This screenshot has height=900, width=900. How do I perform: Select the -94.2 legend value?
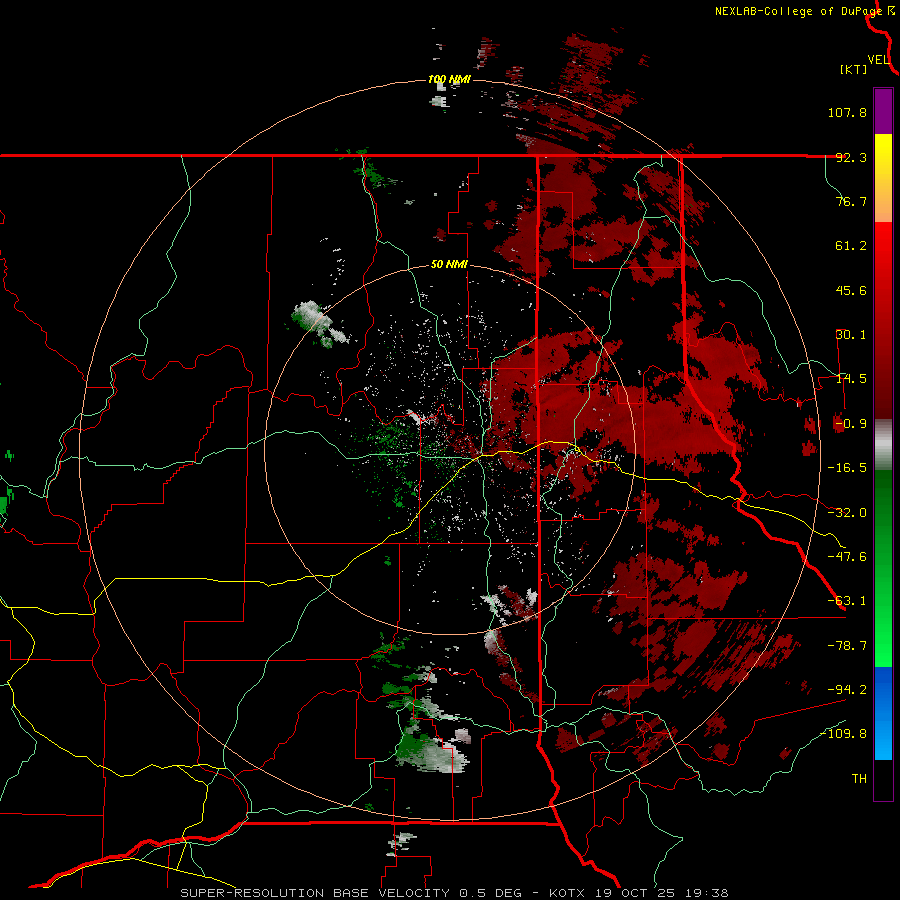(847, 690)
